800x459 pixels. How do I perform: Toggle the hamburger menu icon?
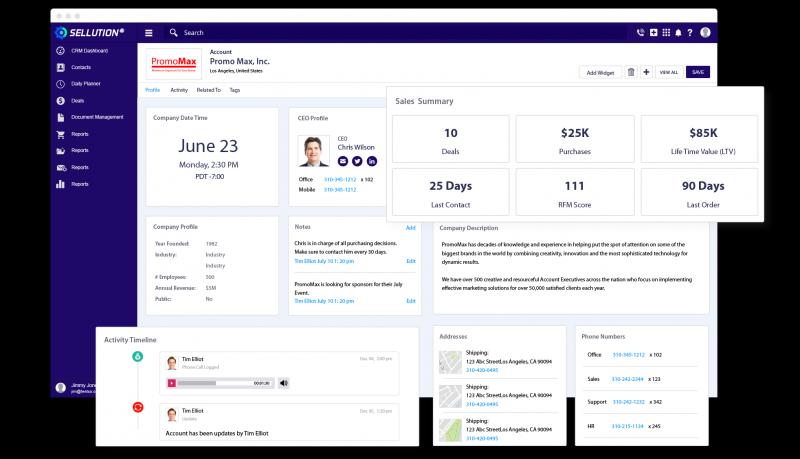tap(148, 33)
